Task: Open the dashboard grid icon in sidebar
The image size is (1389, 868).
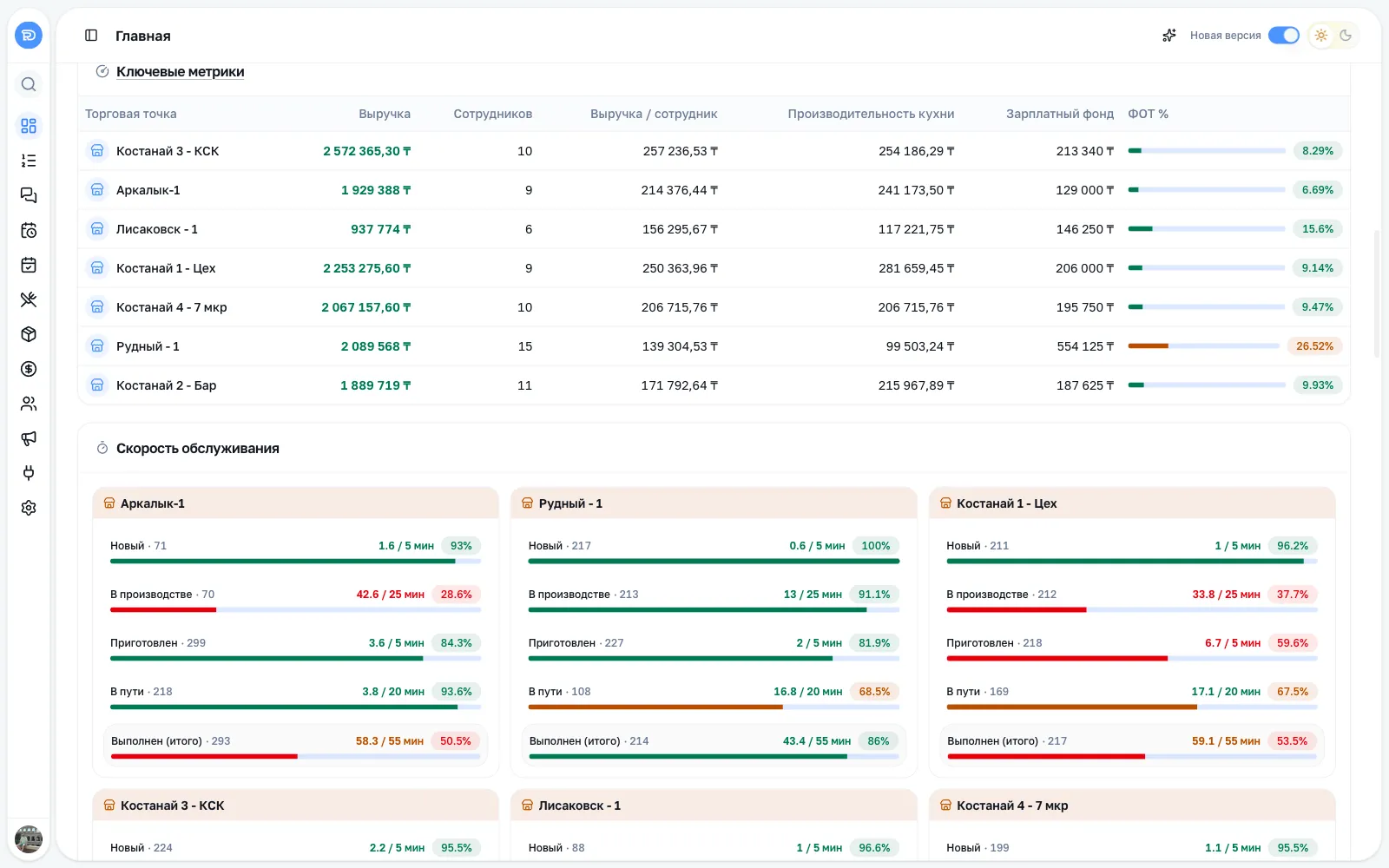Action: pyautogui.click(x=29, y=126)
